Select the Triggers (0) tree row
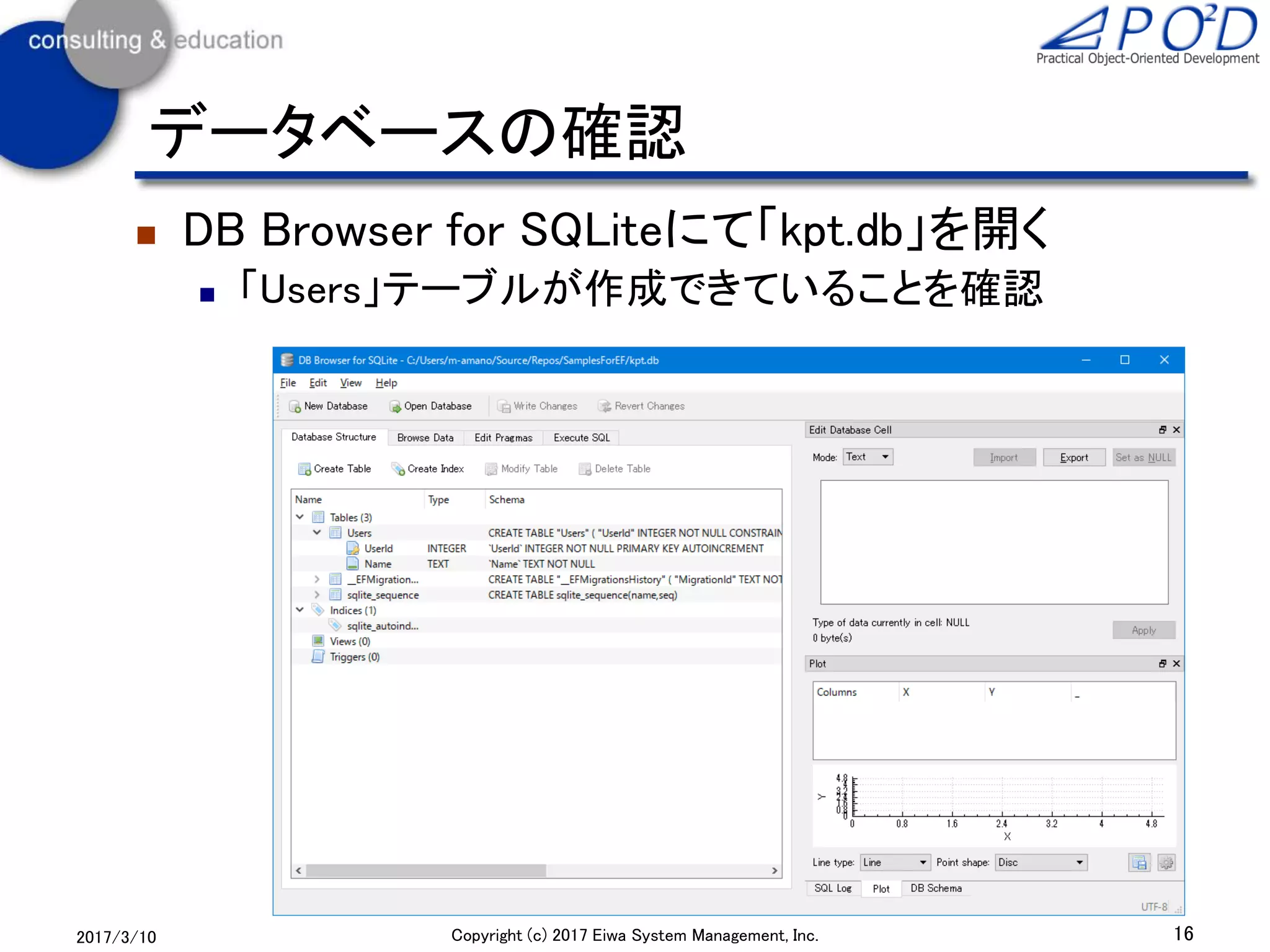 click(x=536, y=657)
